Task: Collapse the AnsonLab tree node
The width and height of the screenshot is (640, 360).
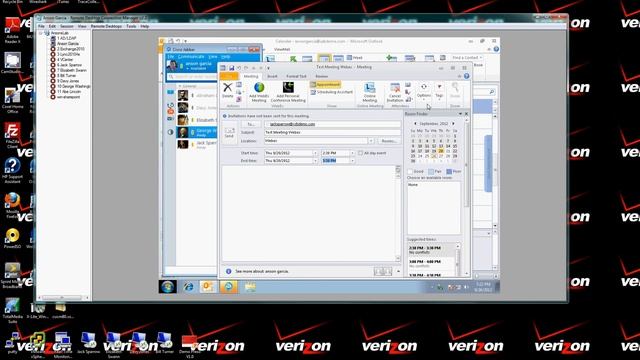Action: 41,33
